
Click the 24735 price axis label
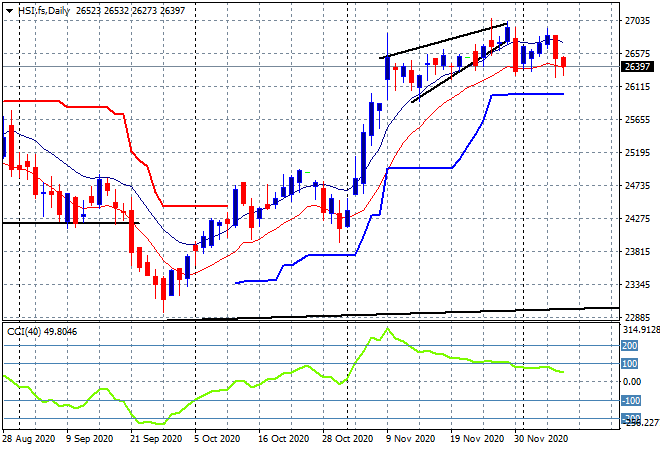pos(637,185)
